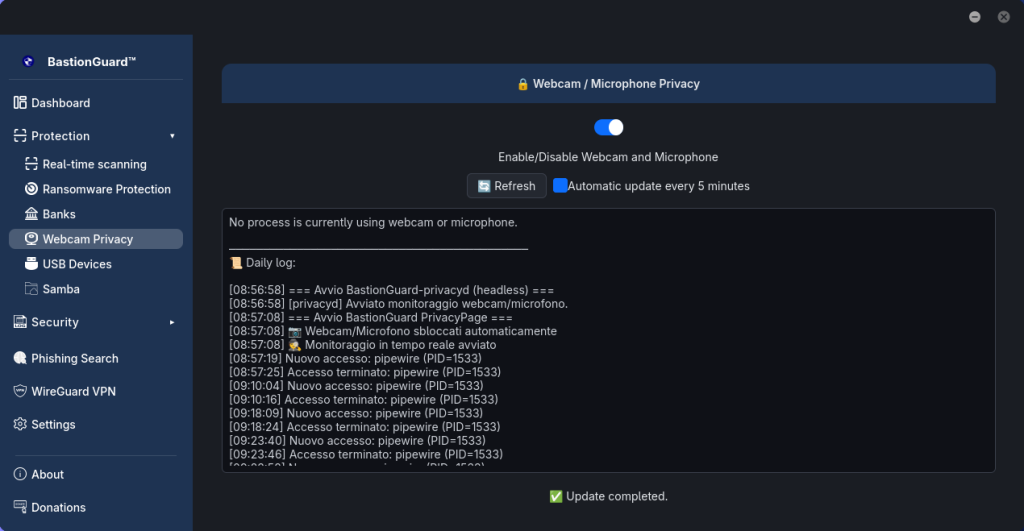
Task: Click 'No process is currently using webcam' text
Action: click(373, 223)
